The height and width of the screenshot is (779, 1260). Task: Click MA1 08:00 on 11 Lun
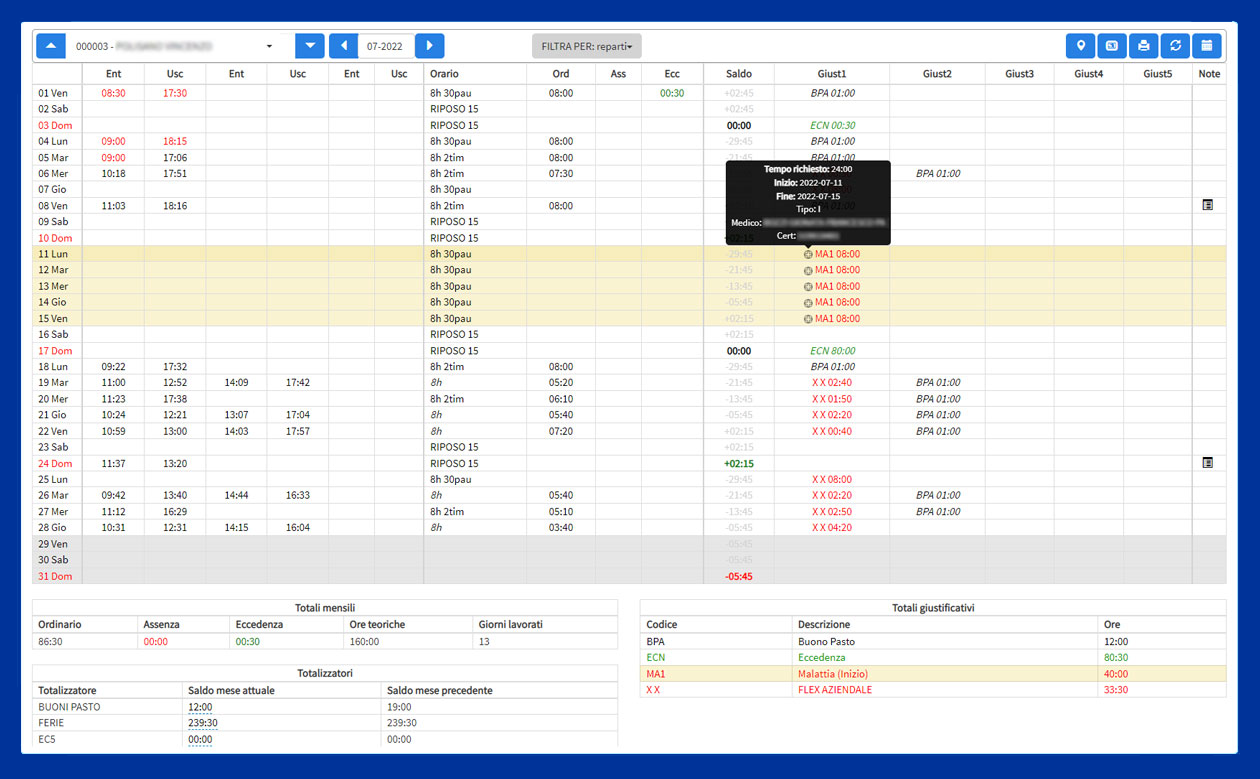point(837,254)
